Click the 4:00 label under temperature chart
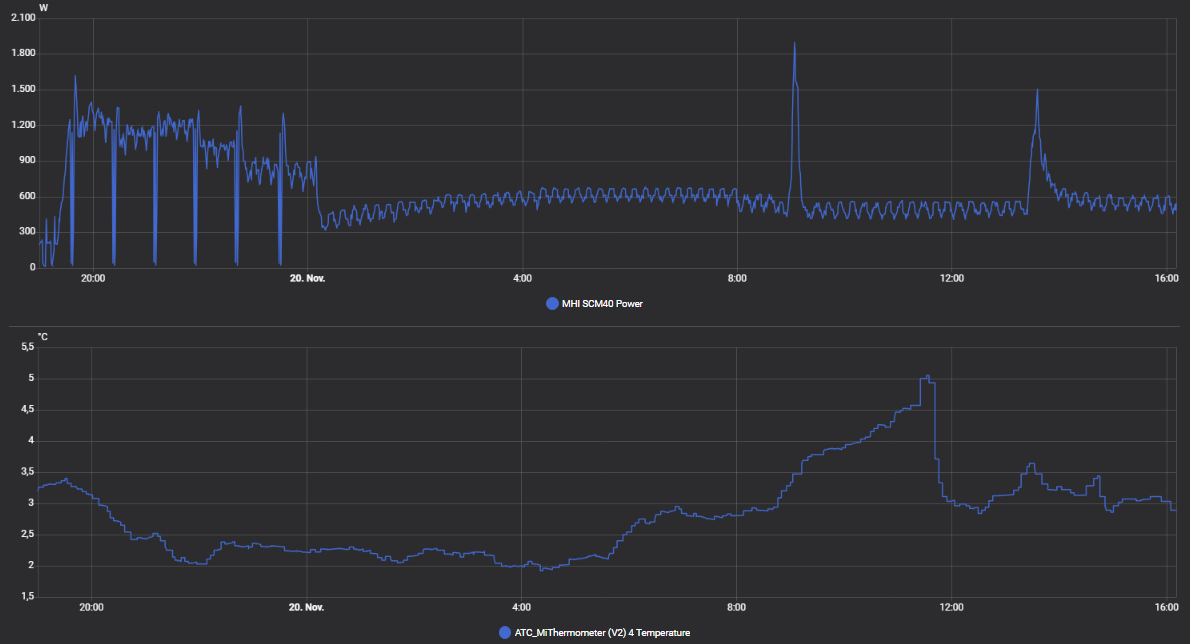Viewport: 1190px width, 644px height. pos(521,607)
